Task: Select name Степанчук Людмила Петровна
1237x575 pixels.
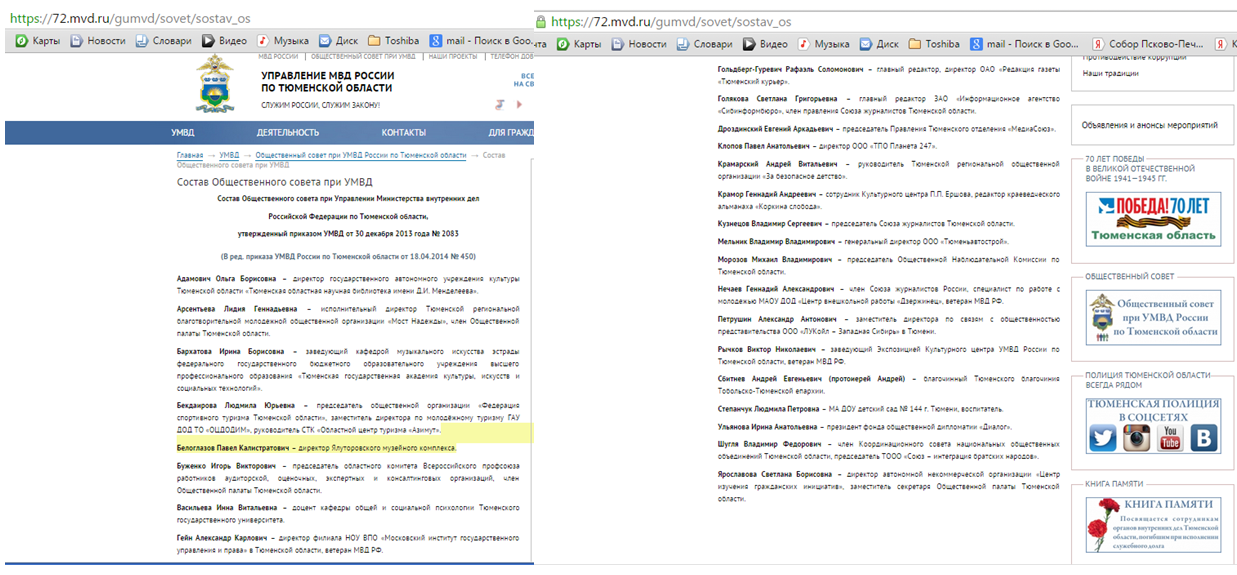Action: click(771, 408)
